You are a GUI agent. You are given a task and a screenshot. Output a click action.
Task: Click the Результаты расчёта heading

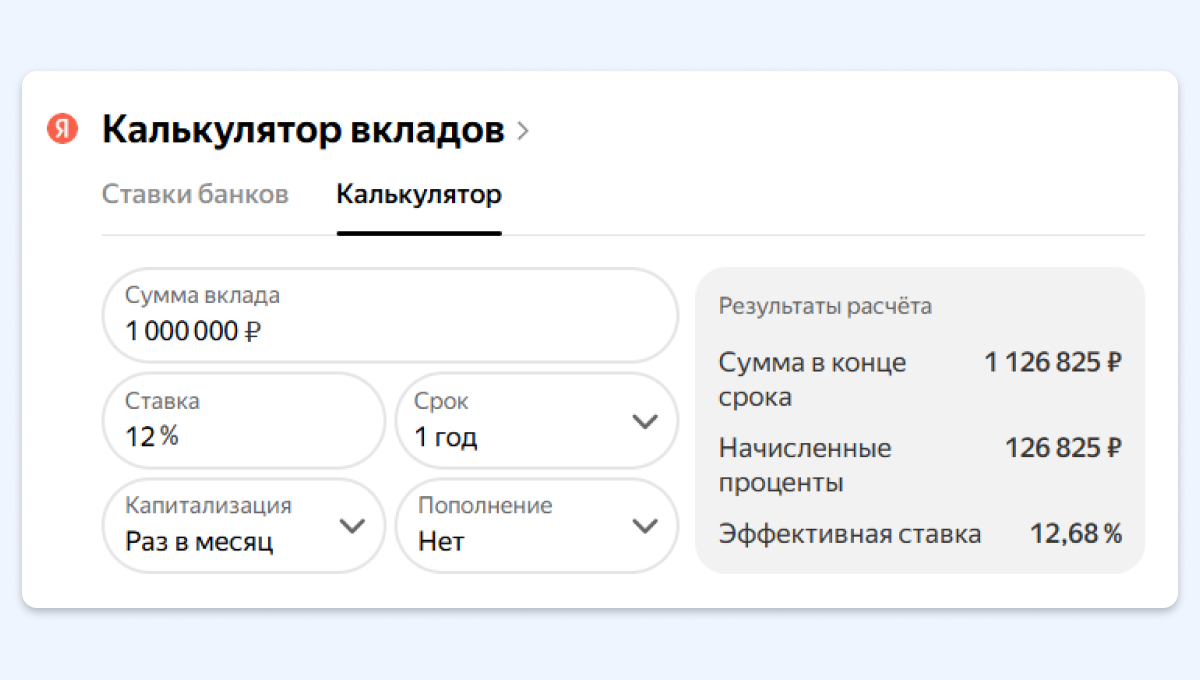pyautogui.click(x=825, y=306)
